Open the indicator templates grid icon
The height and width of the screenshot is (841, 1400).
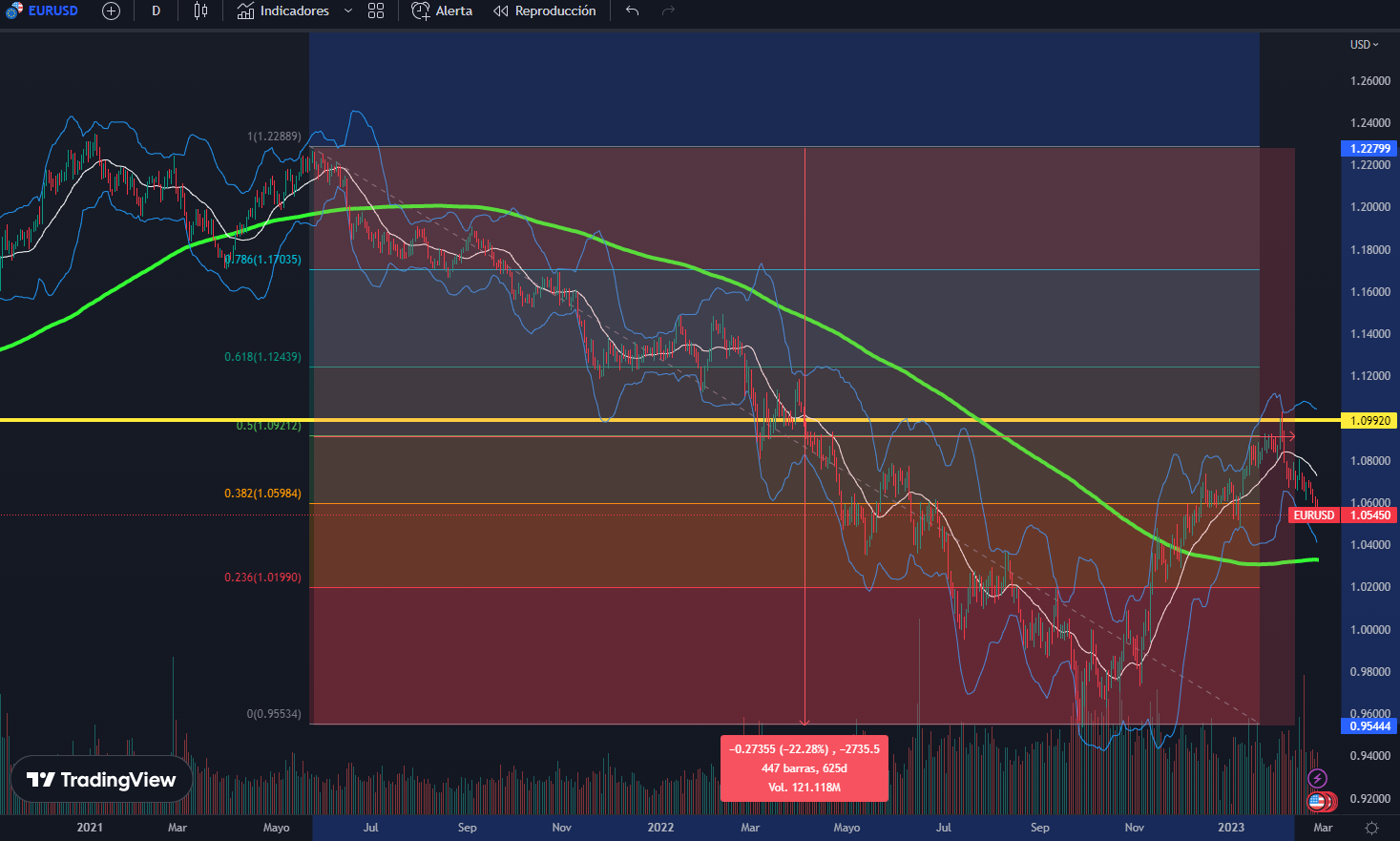376,11
